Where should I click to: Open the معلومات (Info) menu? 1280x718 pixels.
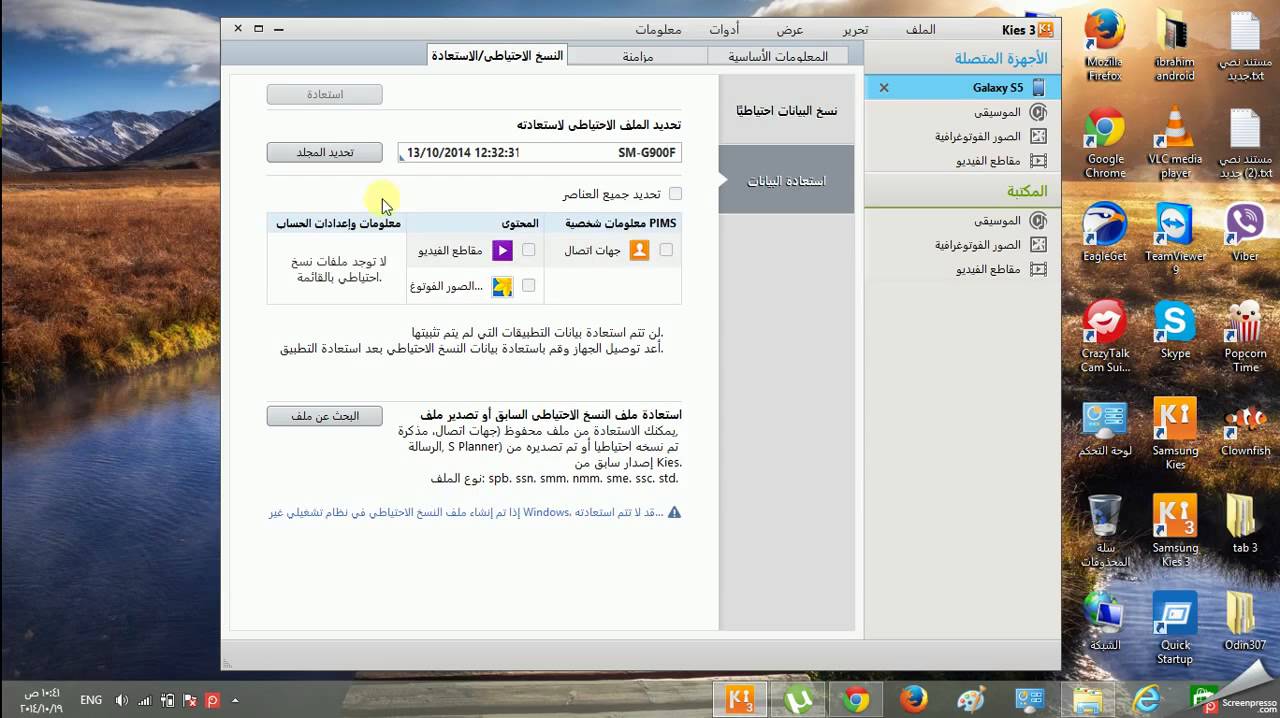pyautogui.click(x=658, y=30)
